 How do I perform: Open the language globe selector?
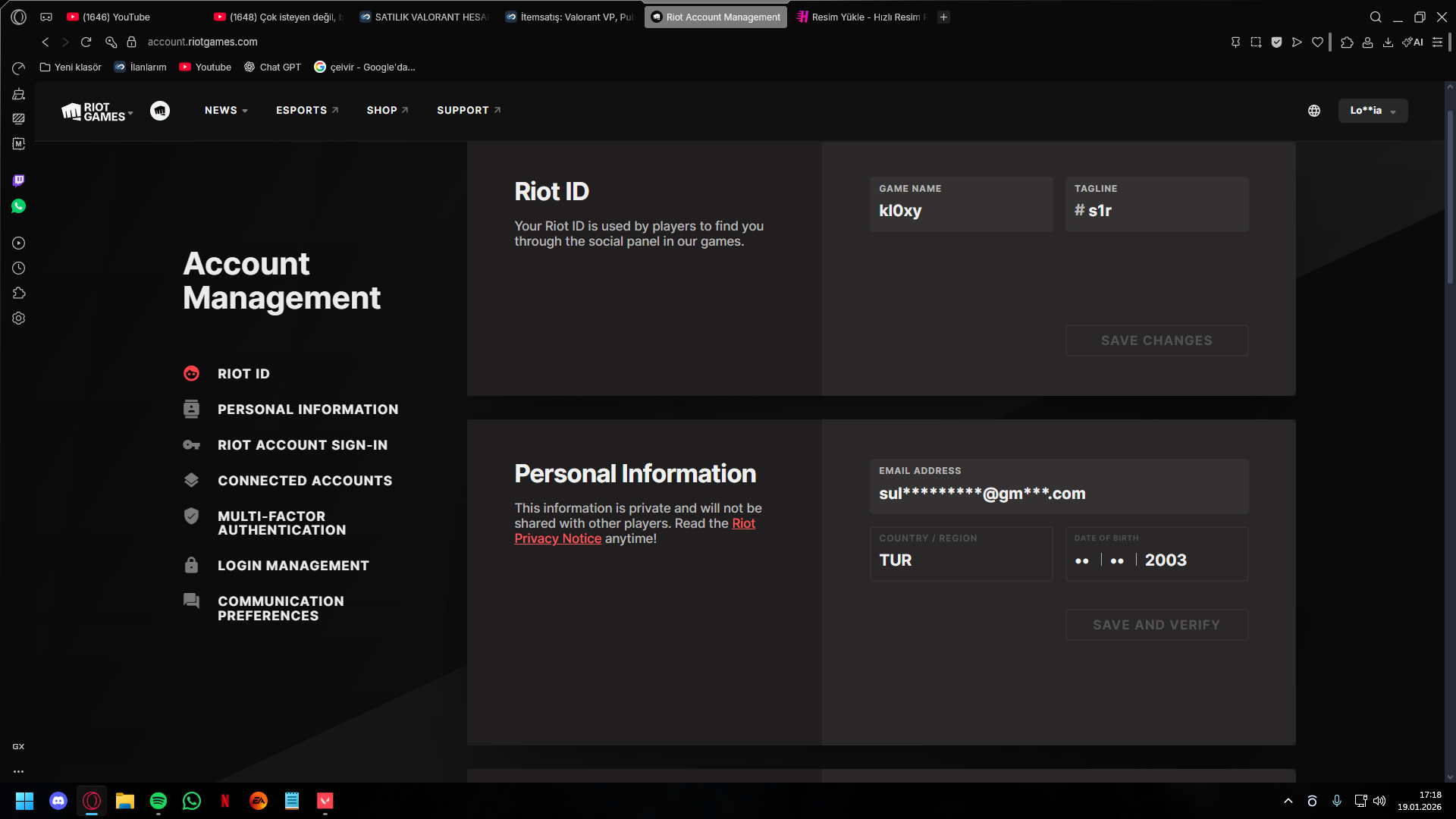click(1314, 111)
